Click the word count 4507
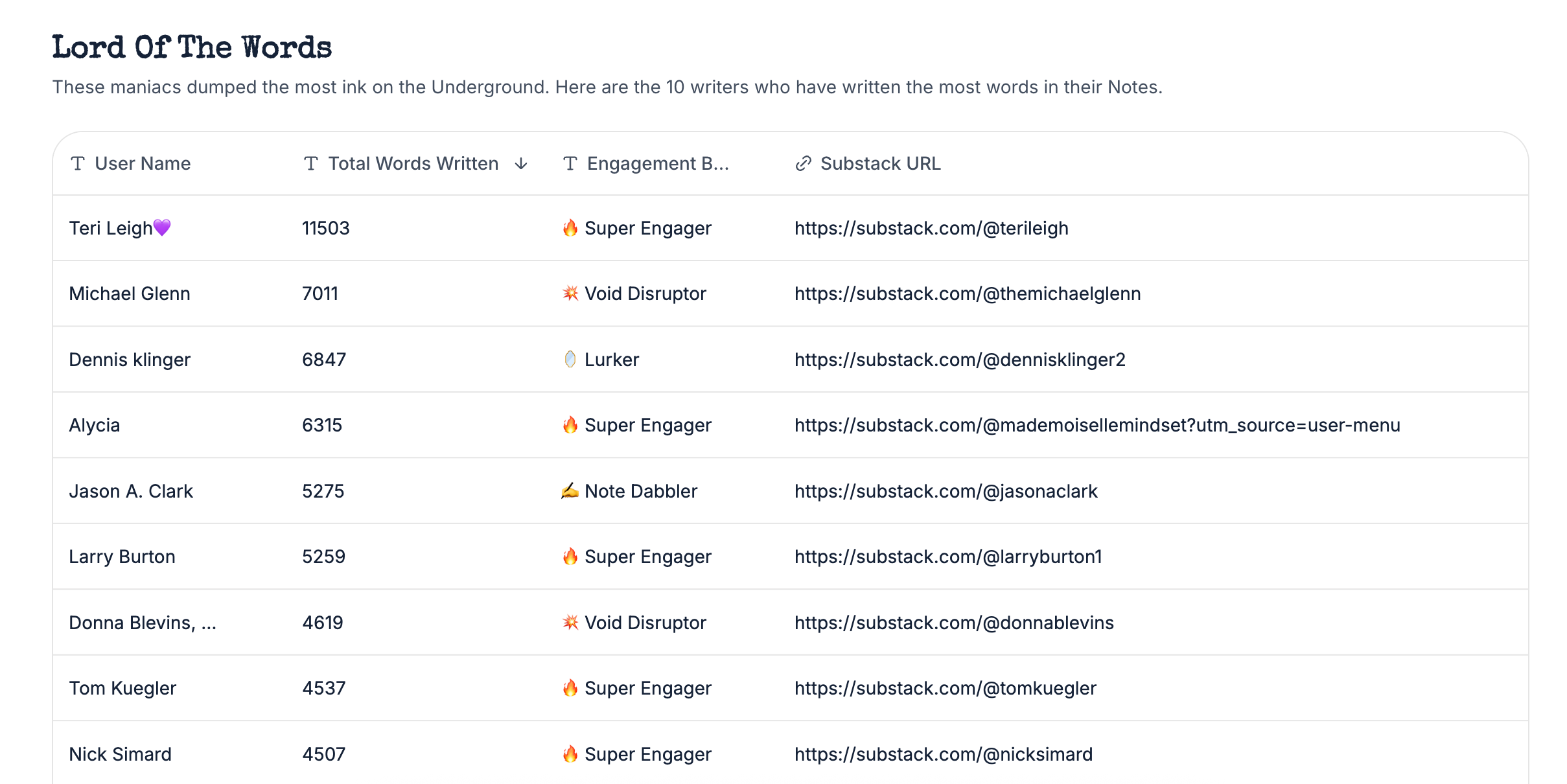This screenshot has height=784, width=1567. 324,754
